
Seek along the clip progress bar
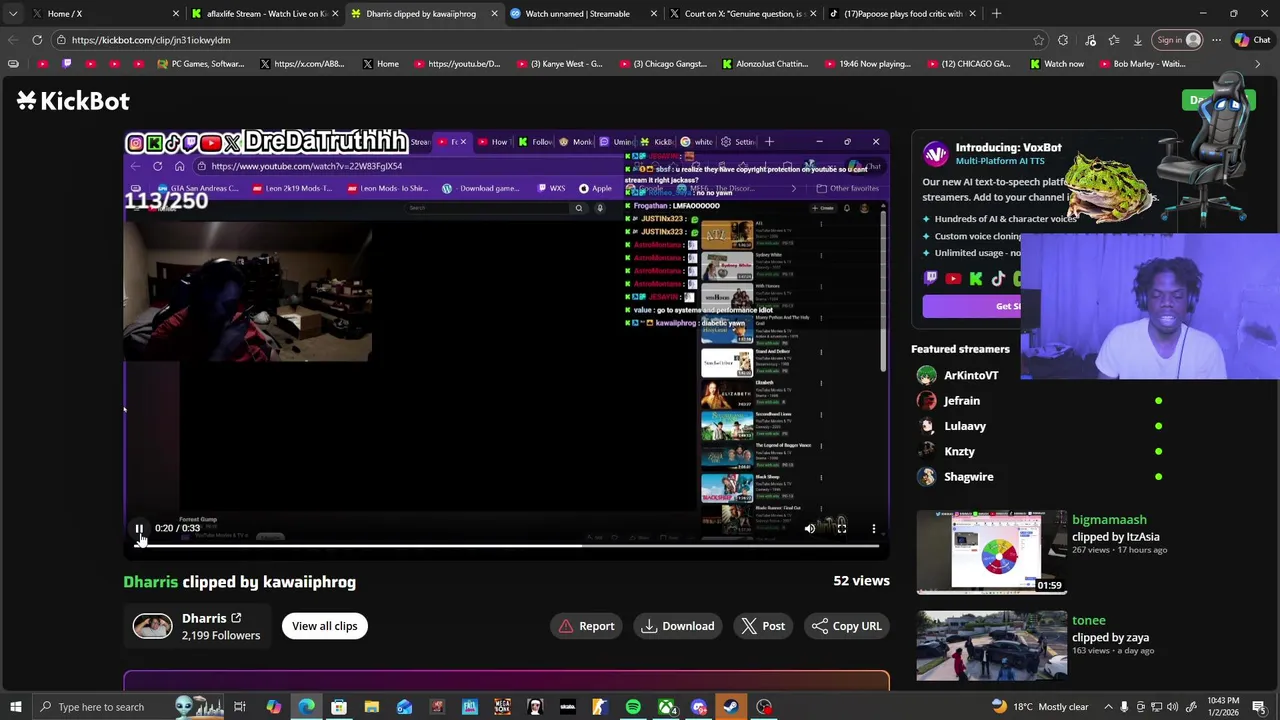[506, 546]
